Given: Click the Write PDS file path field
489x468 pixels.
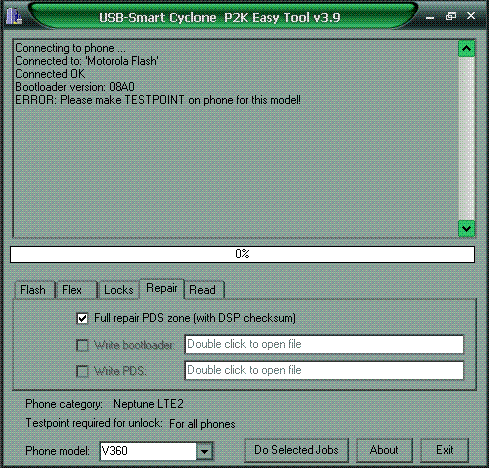Looking at the screenshot, I should click(324, 370).
